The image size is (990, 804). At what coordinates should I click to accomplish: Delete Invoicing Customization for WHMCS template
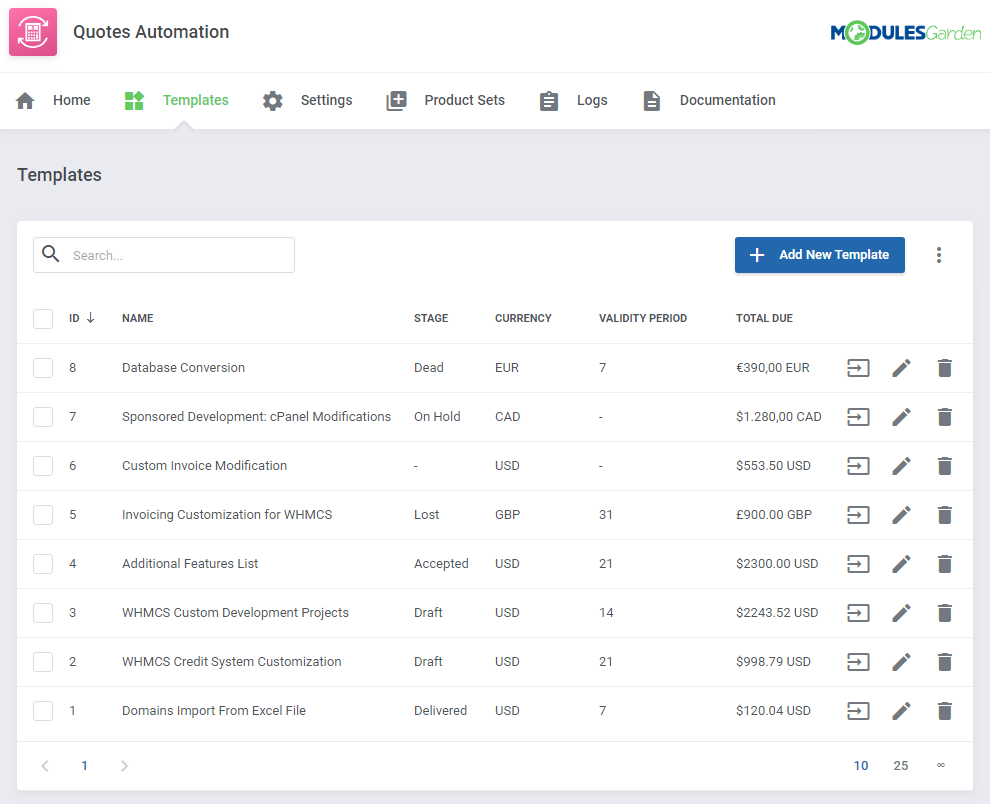coord(945,515)
